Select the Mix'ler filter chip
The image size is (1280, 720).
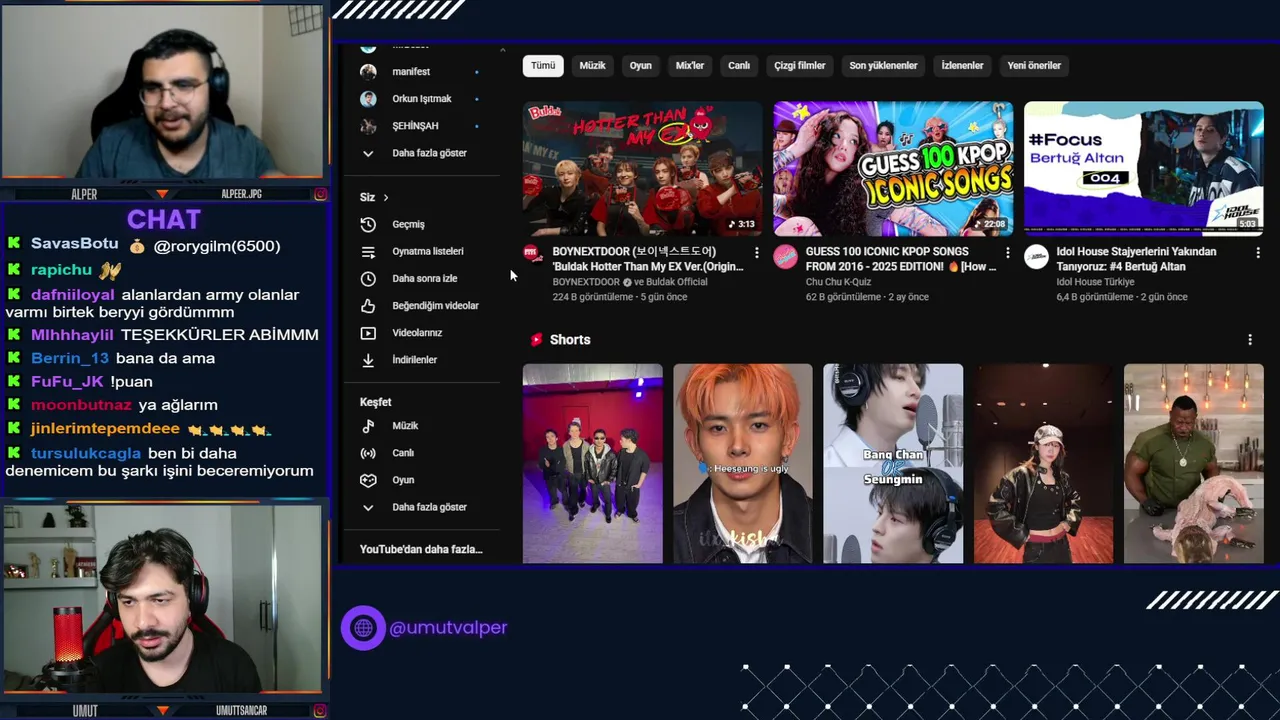click(690, 66)
